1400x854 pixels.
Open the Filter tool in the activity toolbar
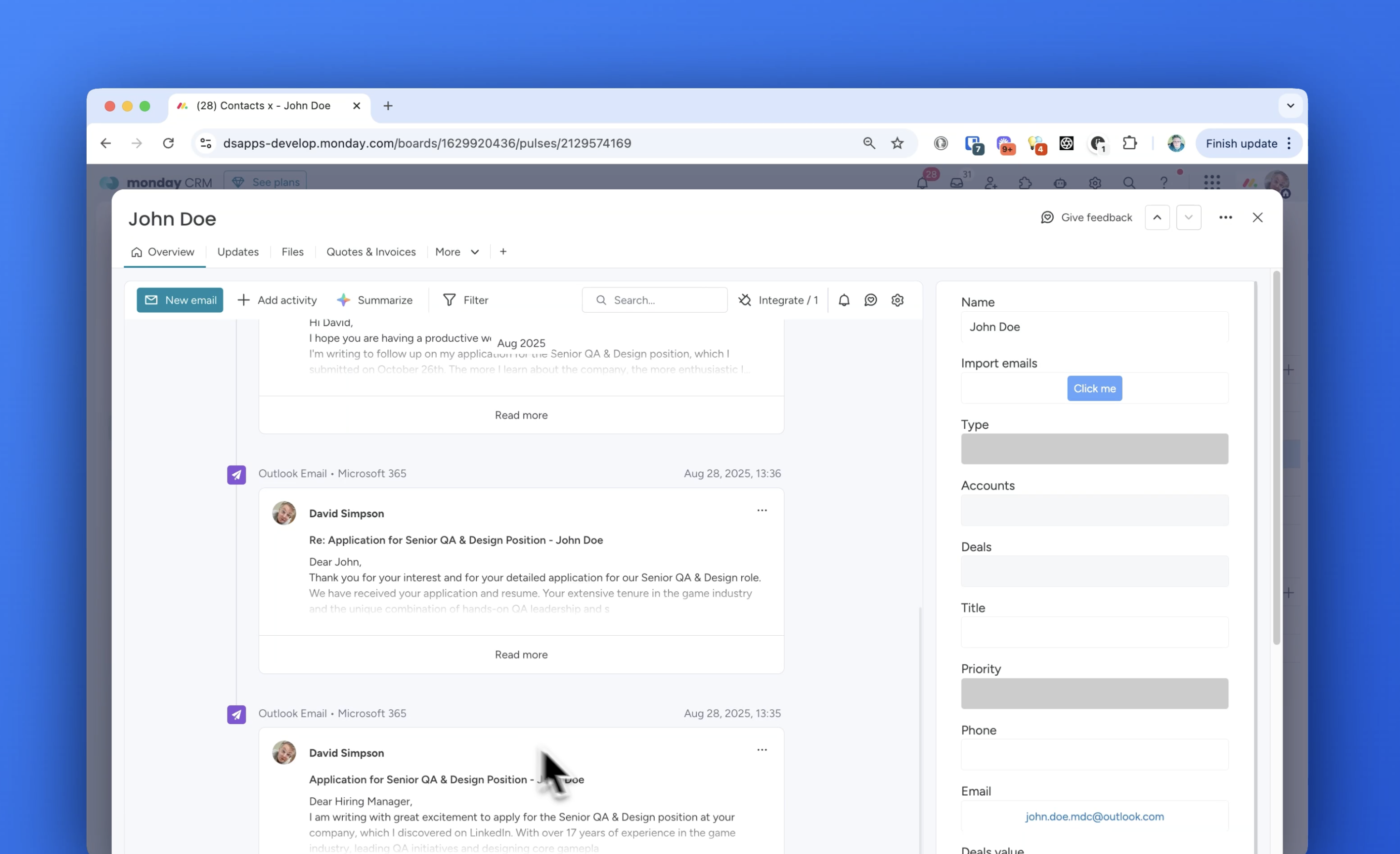coord(465,300)
